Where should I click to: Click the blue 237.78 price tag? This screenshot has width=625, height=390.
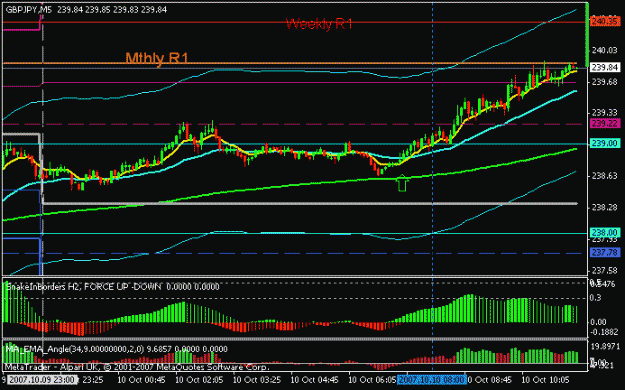[605, 252]
